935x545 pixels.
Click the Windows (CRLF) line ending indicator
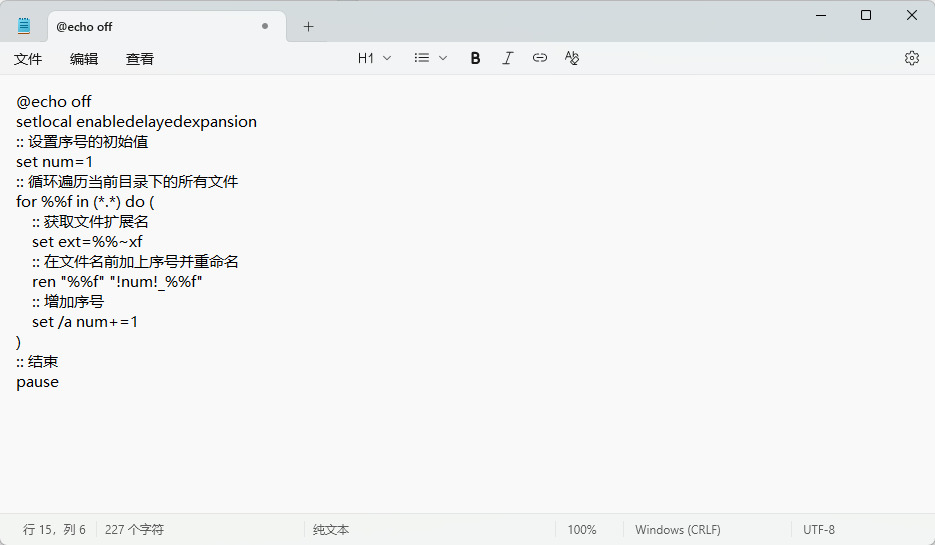[677, 530]
